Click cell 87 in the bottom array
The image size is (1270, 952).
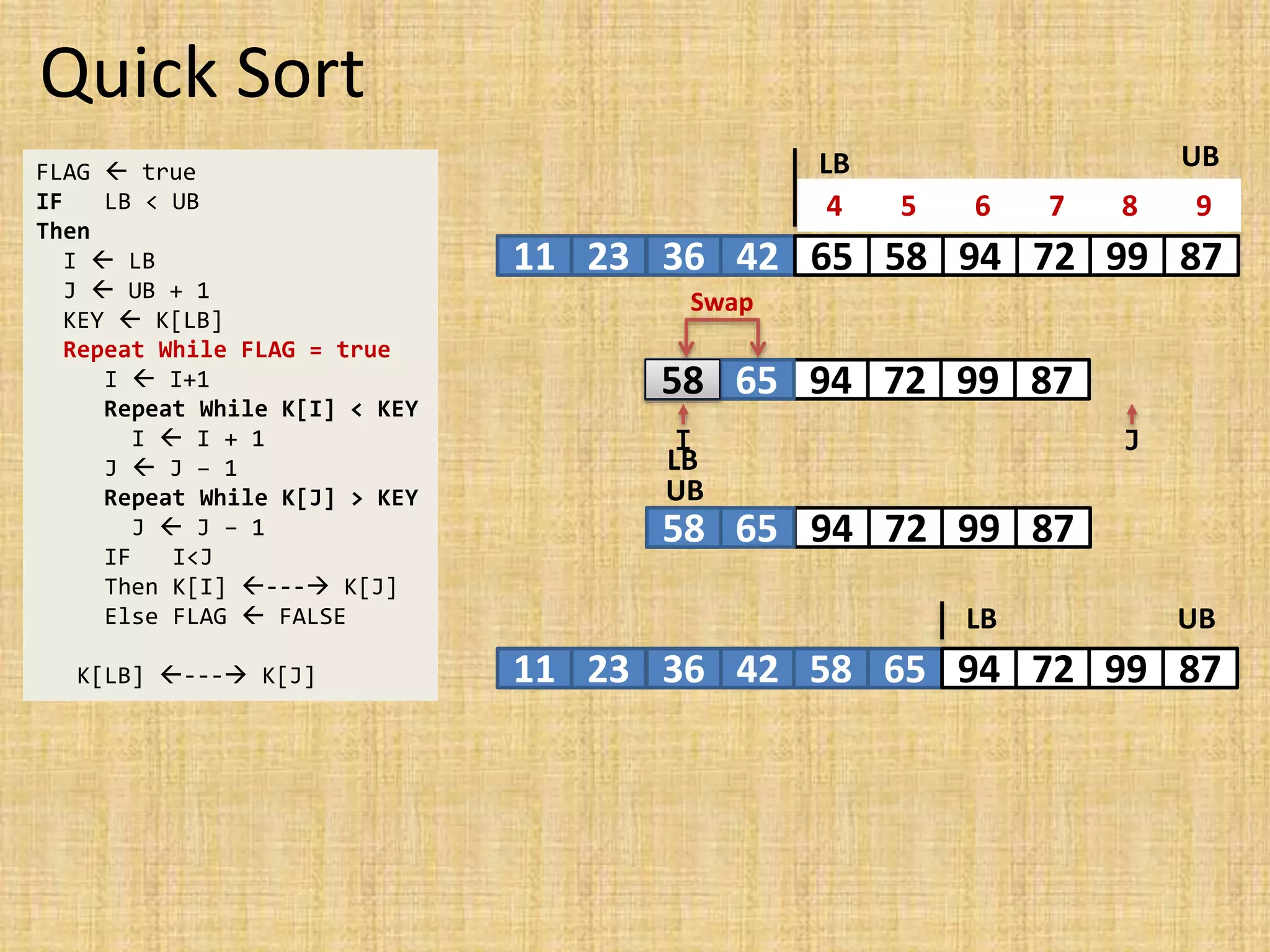tap(1200, 669)
